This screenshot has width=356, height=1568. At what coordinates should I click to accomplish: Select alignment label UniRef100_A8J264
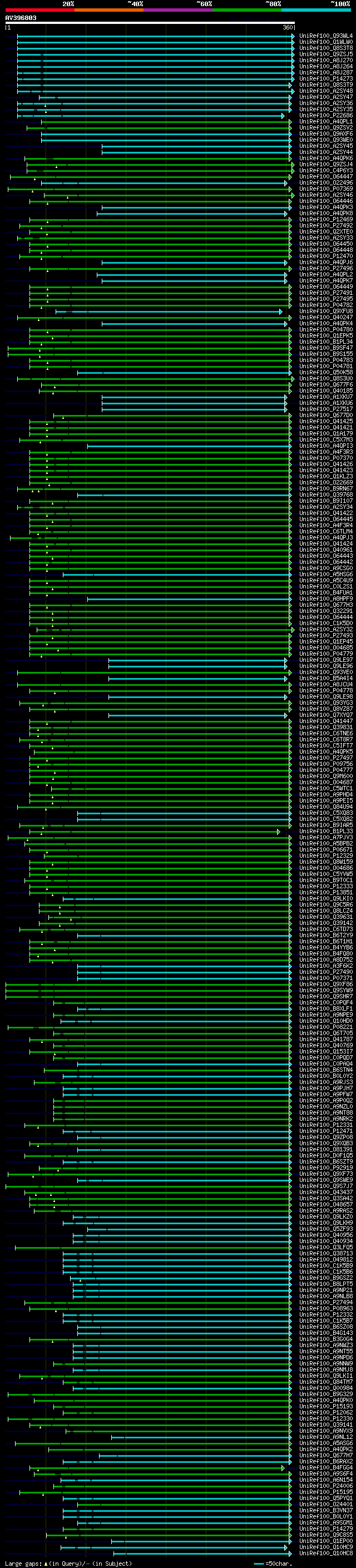(x=325, y=66)
